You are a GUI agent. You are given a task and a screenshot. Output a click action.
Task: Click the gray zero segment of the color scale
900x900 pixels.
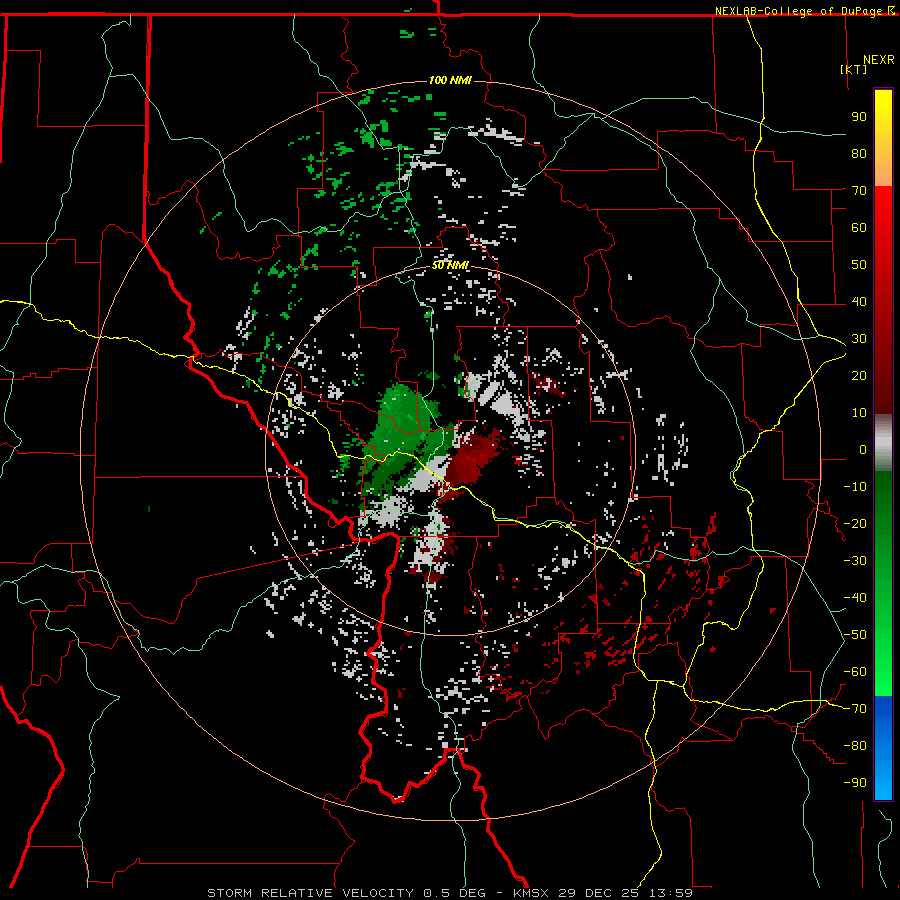(883, 443)
